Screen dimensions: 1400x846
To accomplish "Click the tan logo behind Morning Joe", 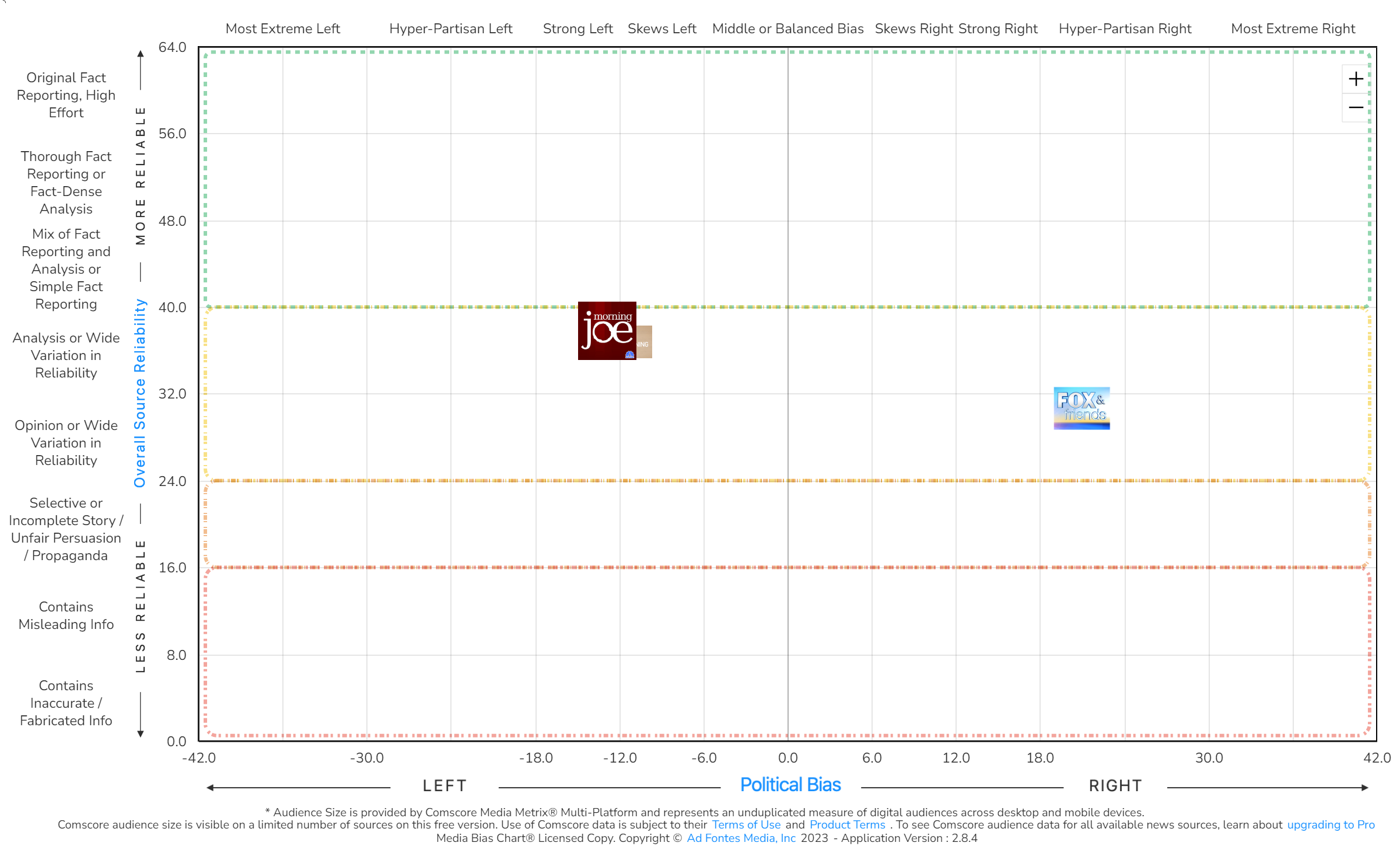I will (645, 342).
